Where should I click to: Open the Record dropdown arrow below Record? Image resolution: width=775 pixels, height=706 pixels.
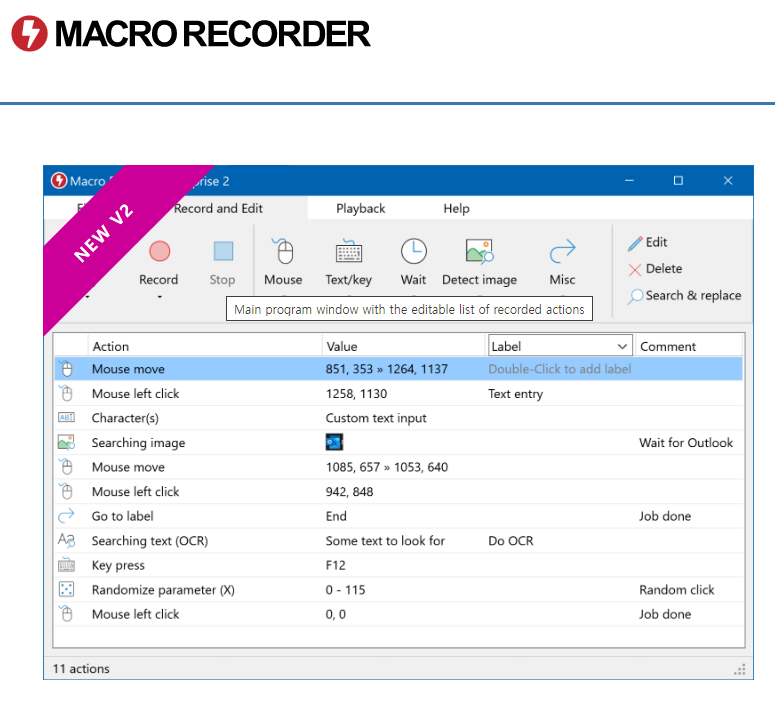tap(160, 297)
